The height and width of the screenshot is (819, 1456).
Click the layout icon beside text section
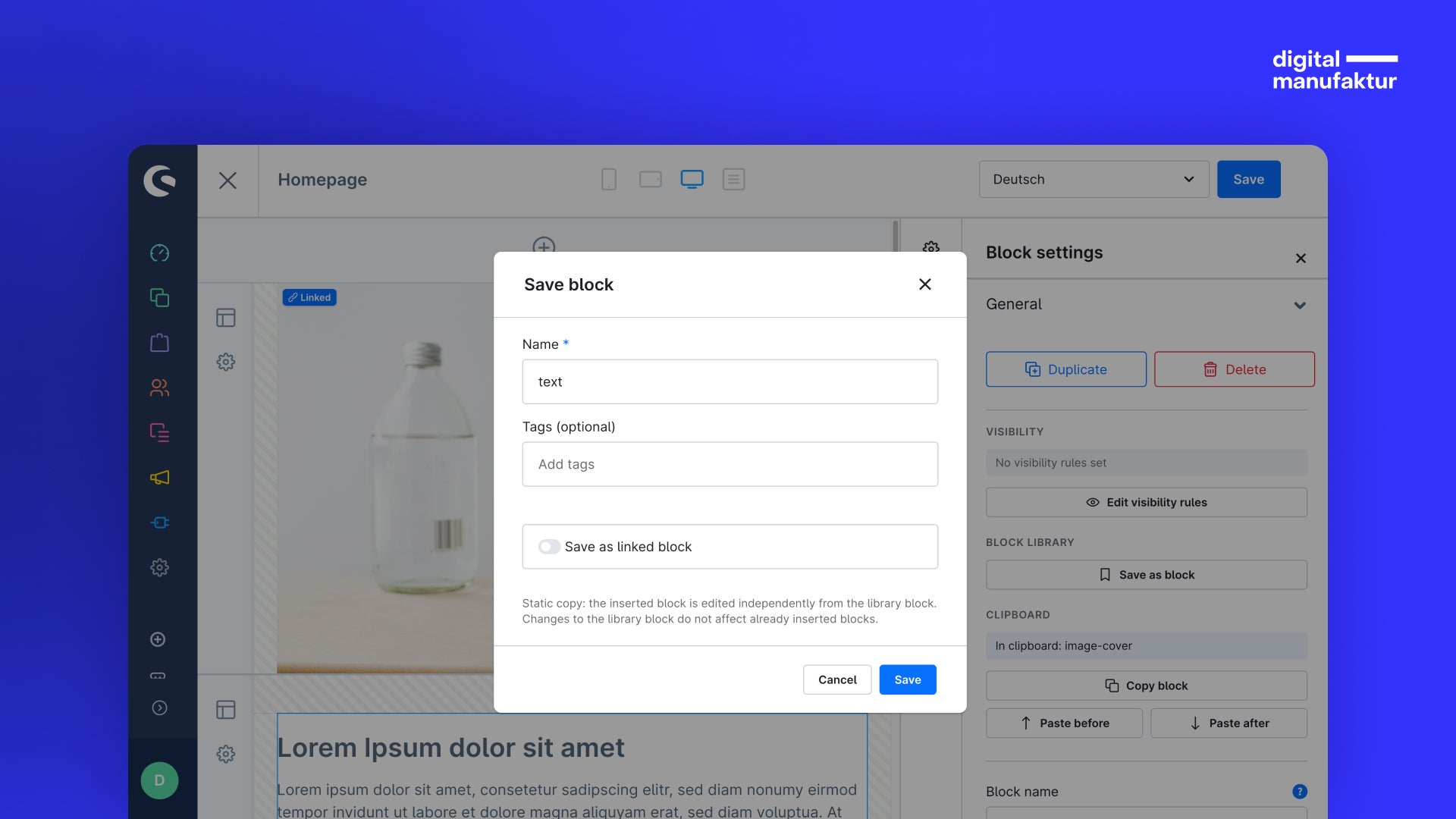pos(226,710)
